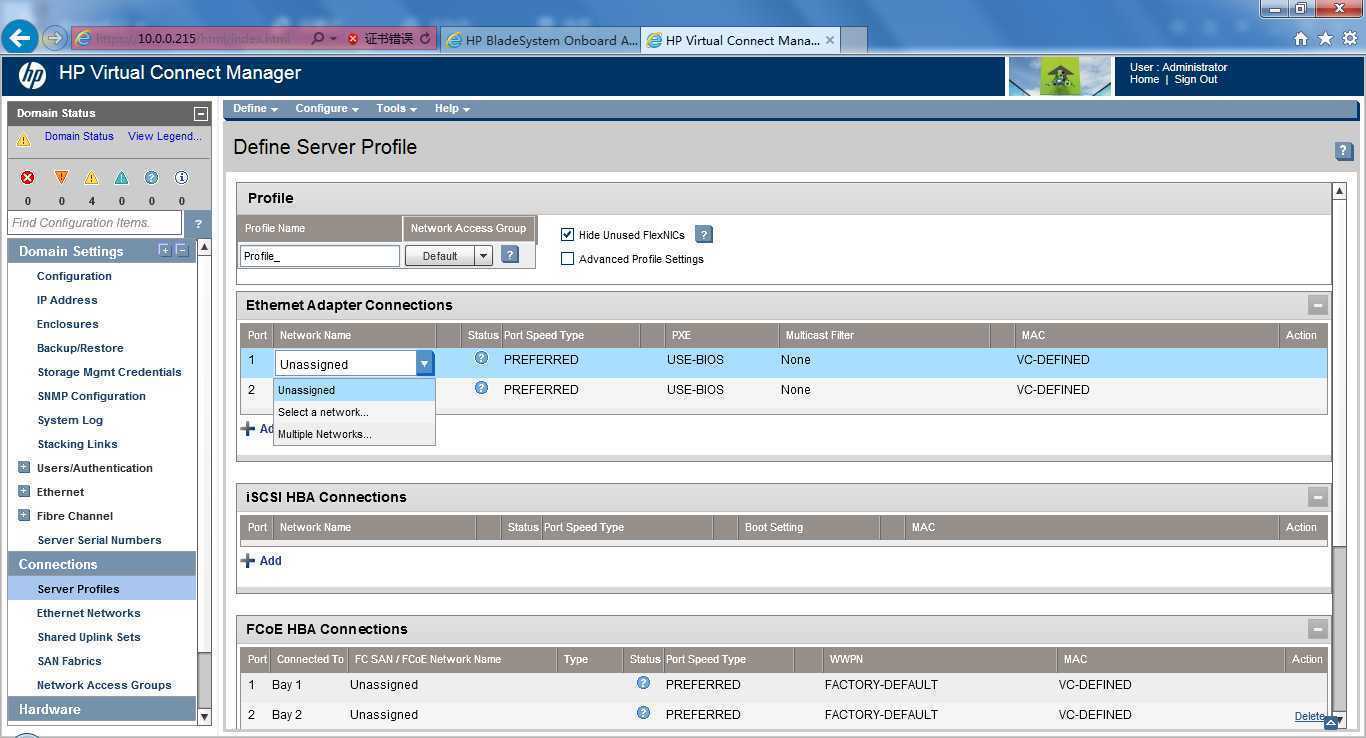Click the blue unknown status icon
This screenshot has height=738, width=1366.
(151, 177)
